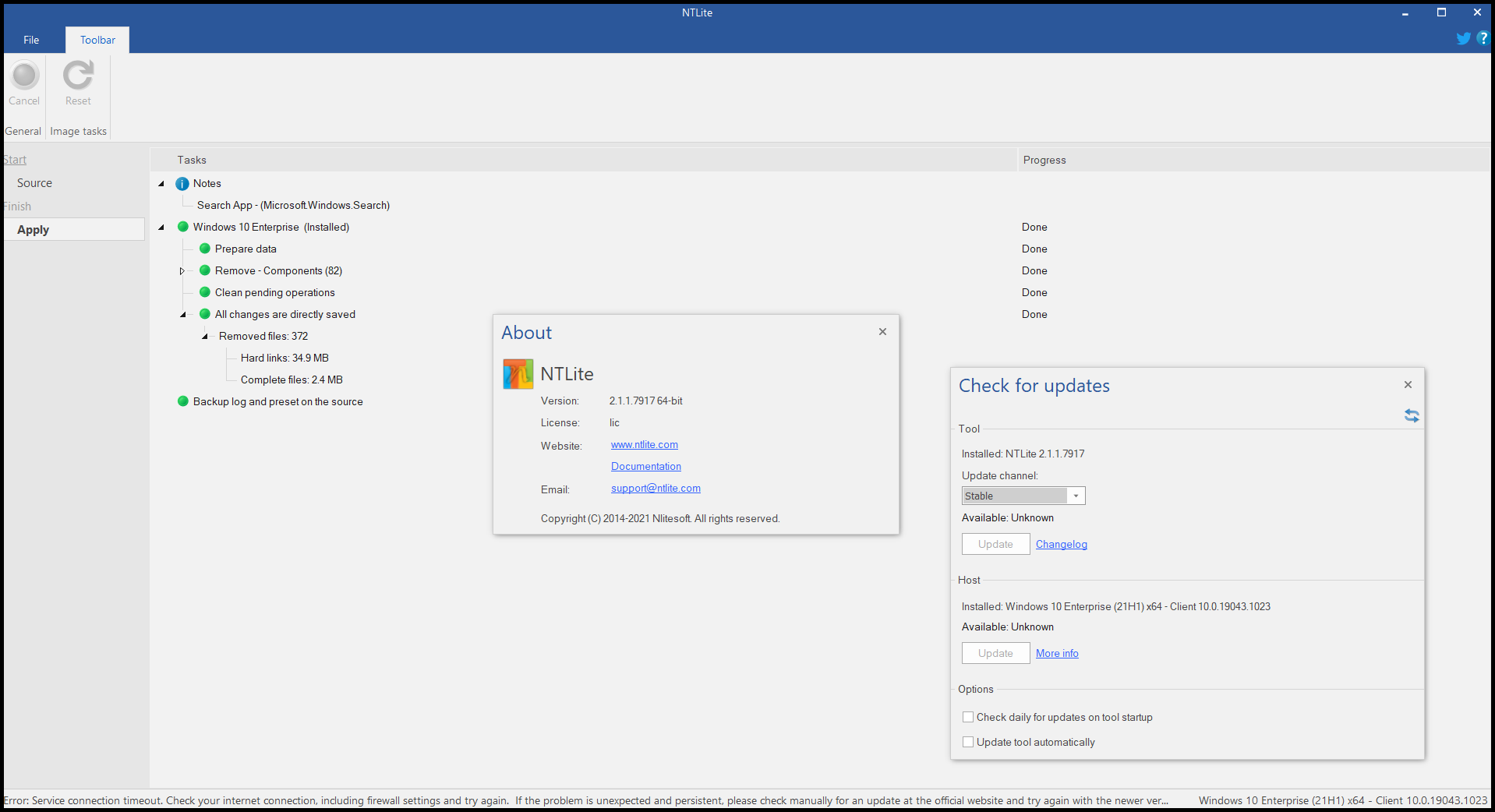Click the Installed: NTLite 2.1.1.7917 text
The image size is (1495, 812).
(1023, 454)
